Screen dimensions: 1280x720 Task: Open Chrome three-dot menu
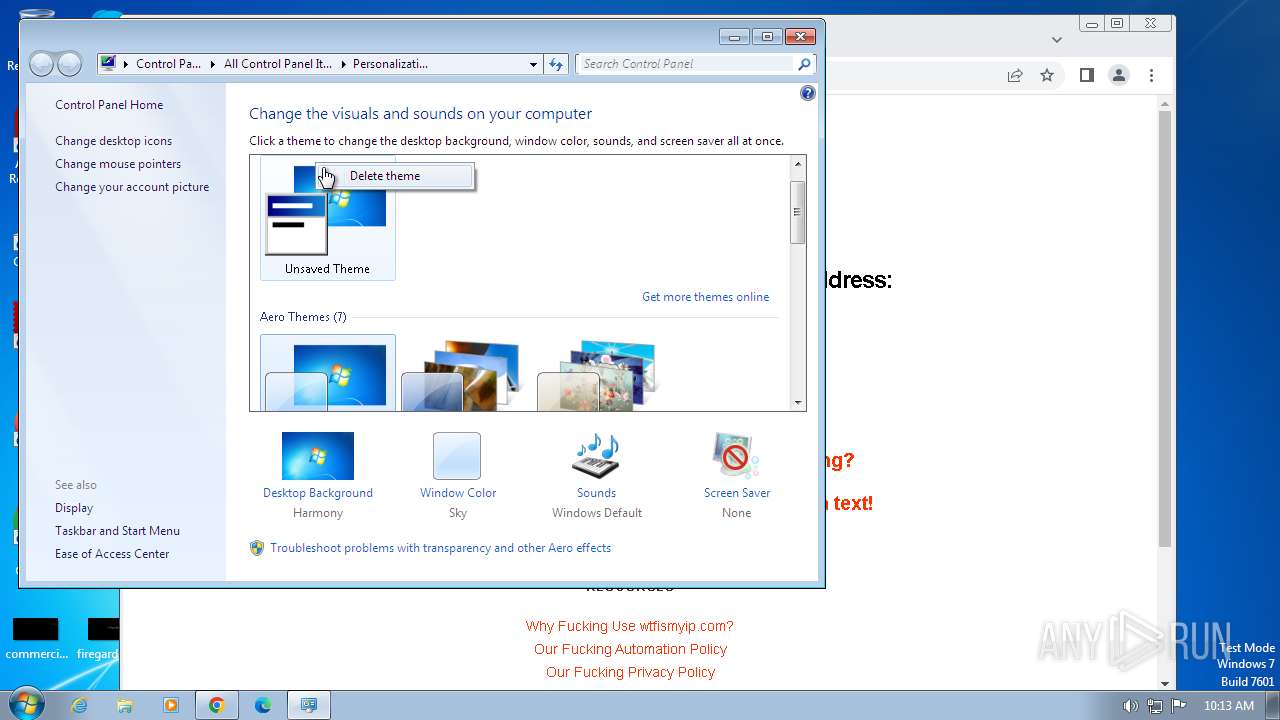[1151, 75]
